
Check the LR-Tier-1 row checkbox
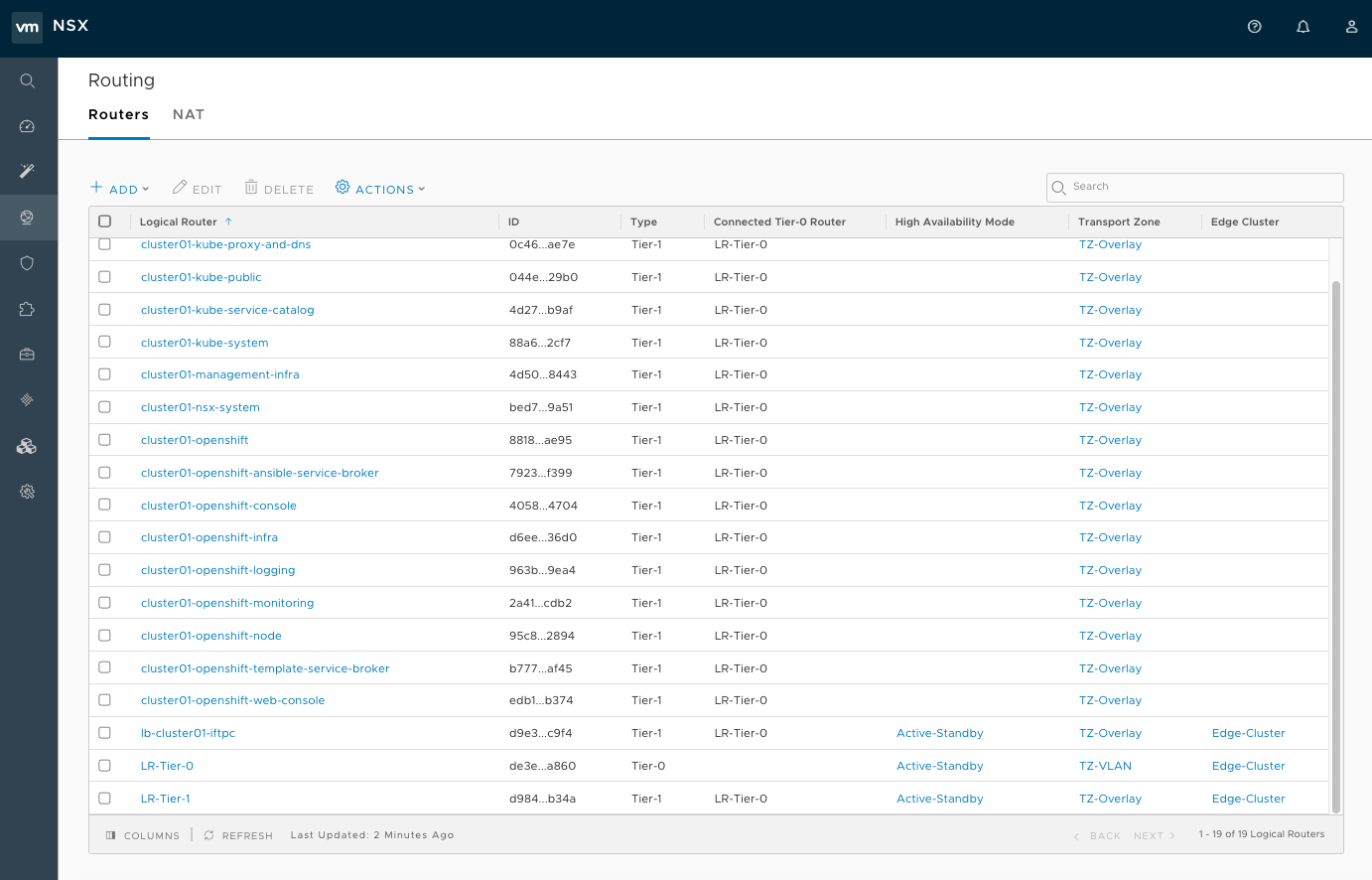(105, 798)
